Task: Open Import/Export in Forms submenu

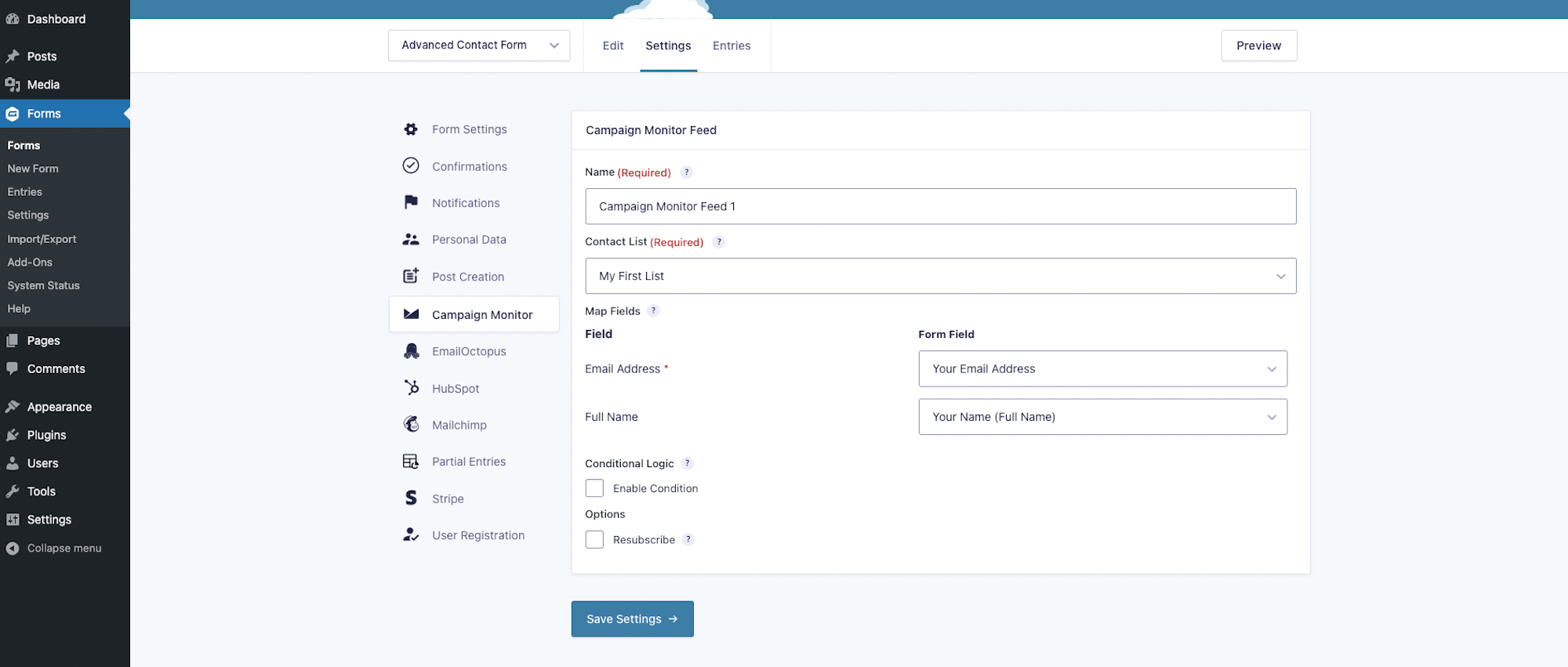Action: click(42, 239)
